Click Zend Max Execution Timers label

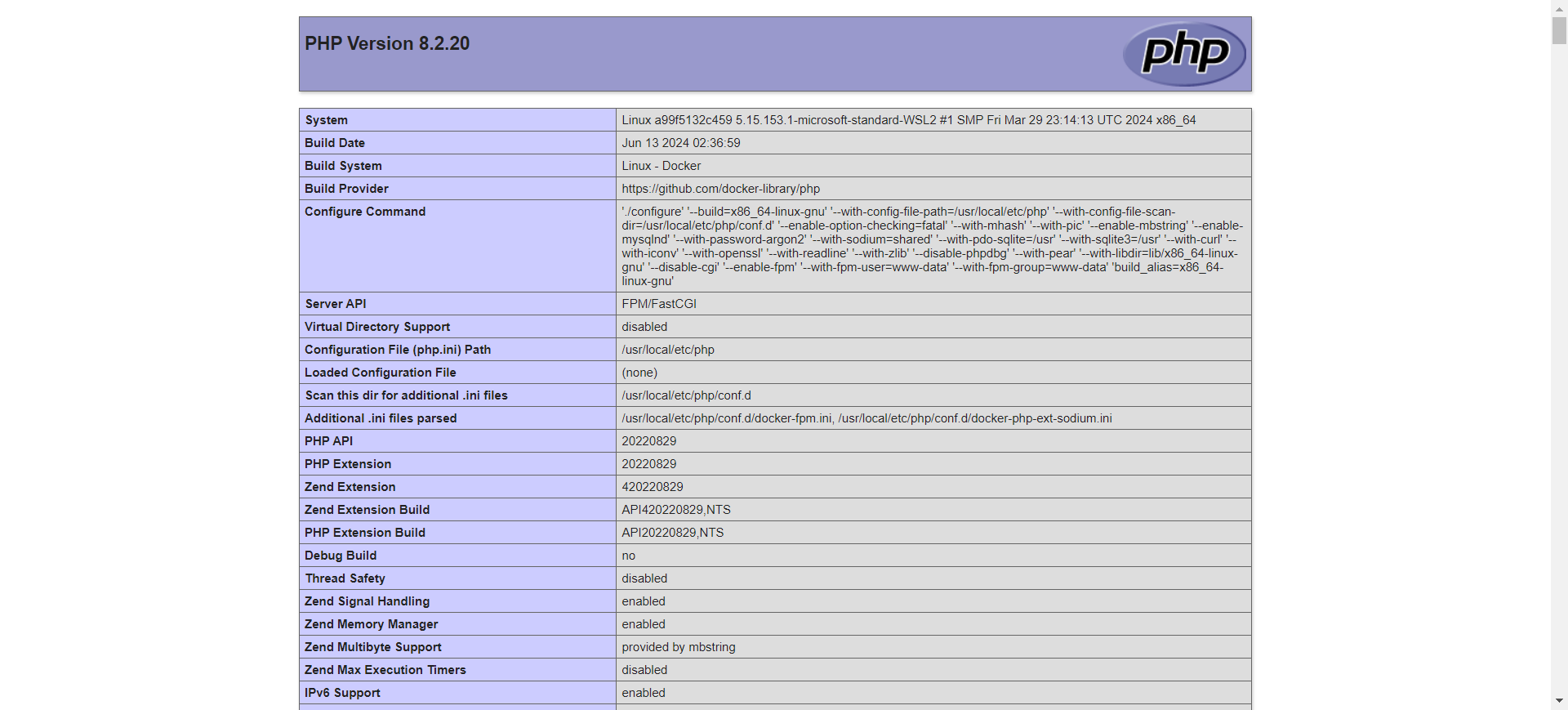(x=385, y=670)
